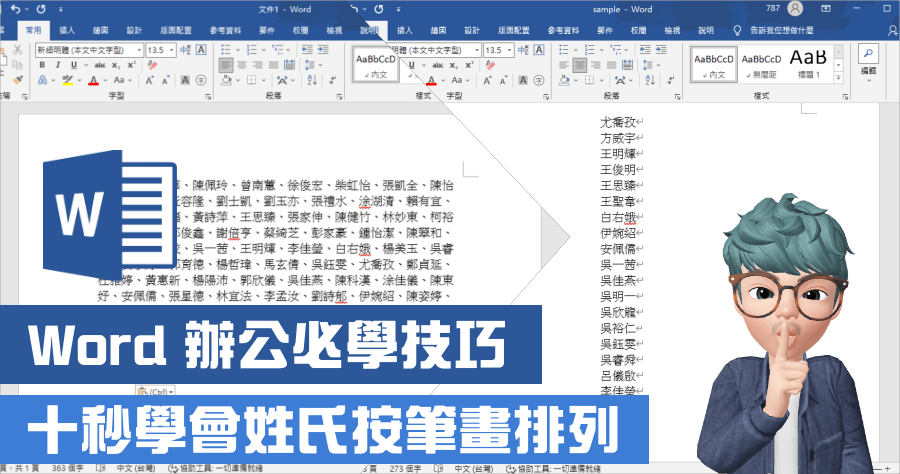Click Clear Formatting eraser in sample window

click(x=490, y=65)
